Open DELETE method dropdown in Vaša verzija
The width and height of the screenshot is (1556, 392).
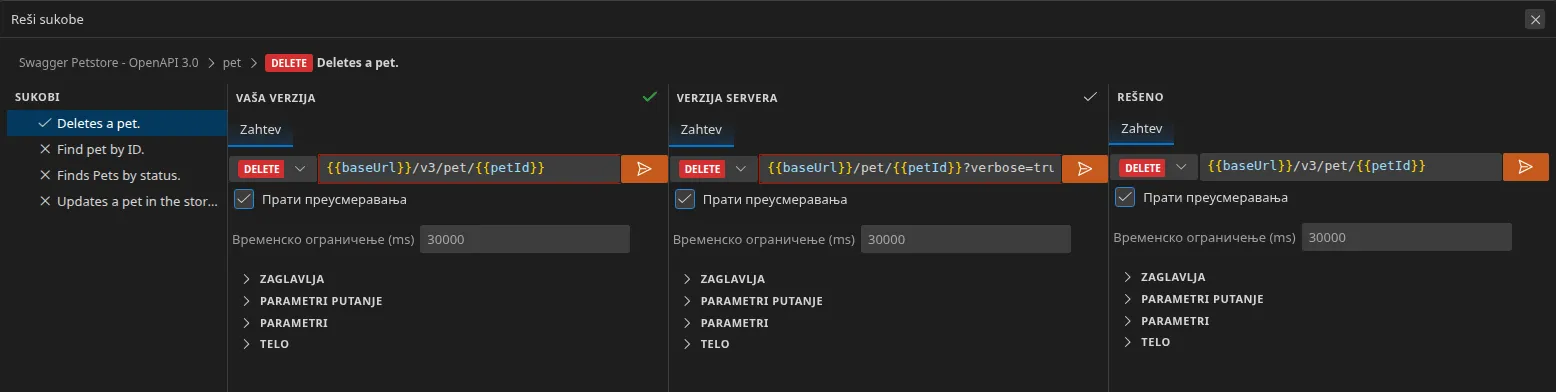273,169
